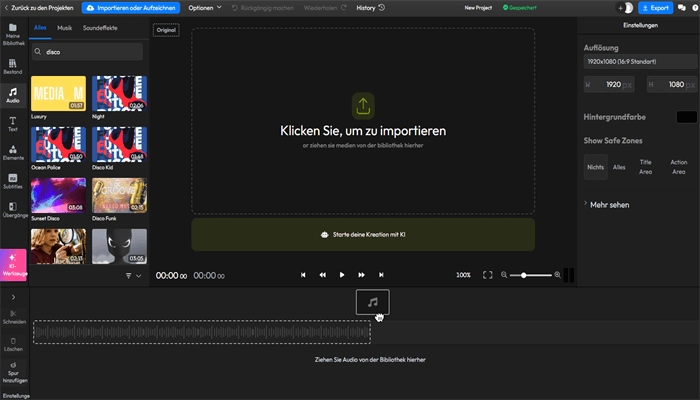Select the Ocean Police audio thumbnail
700x400 pixels.
pyautogui.click(x=58, y=144)
